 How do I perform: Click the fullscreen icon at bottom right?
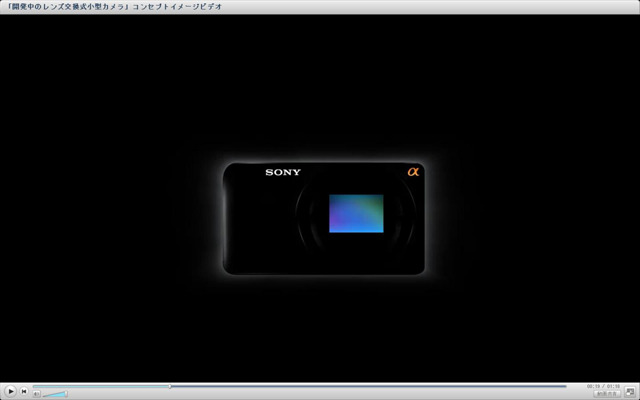point(630,391)
